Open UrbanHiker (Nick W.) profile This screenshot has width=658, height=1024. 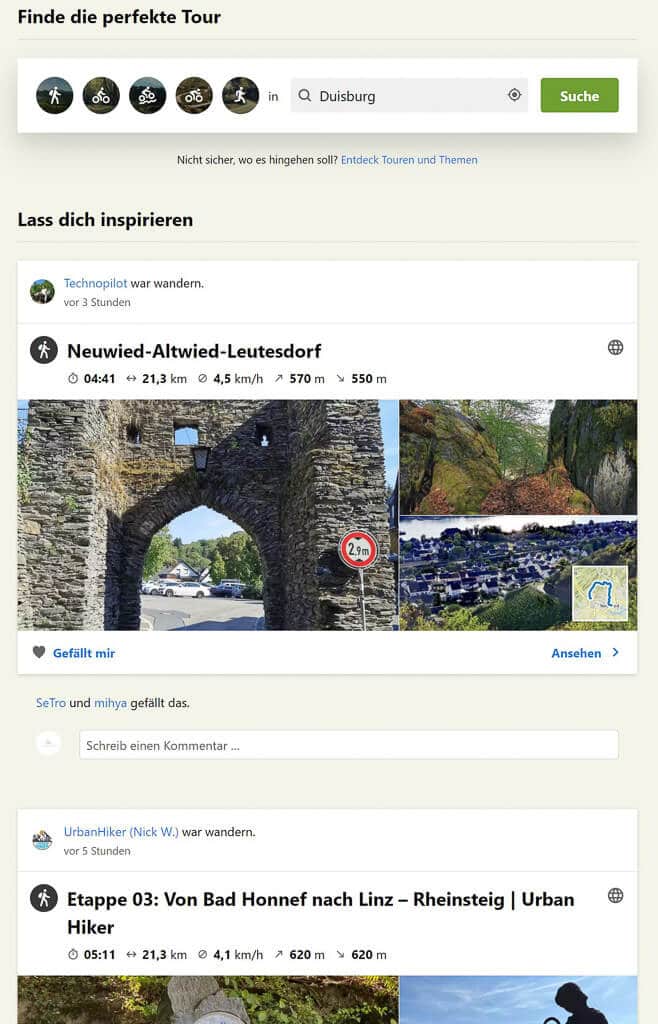coord(122,832)
